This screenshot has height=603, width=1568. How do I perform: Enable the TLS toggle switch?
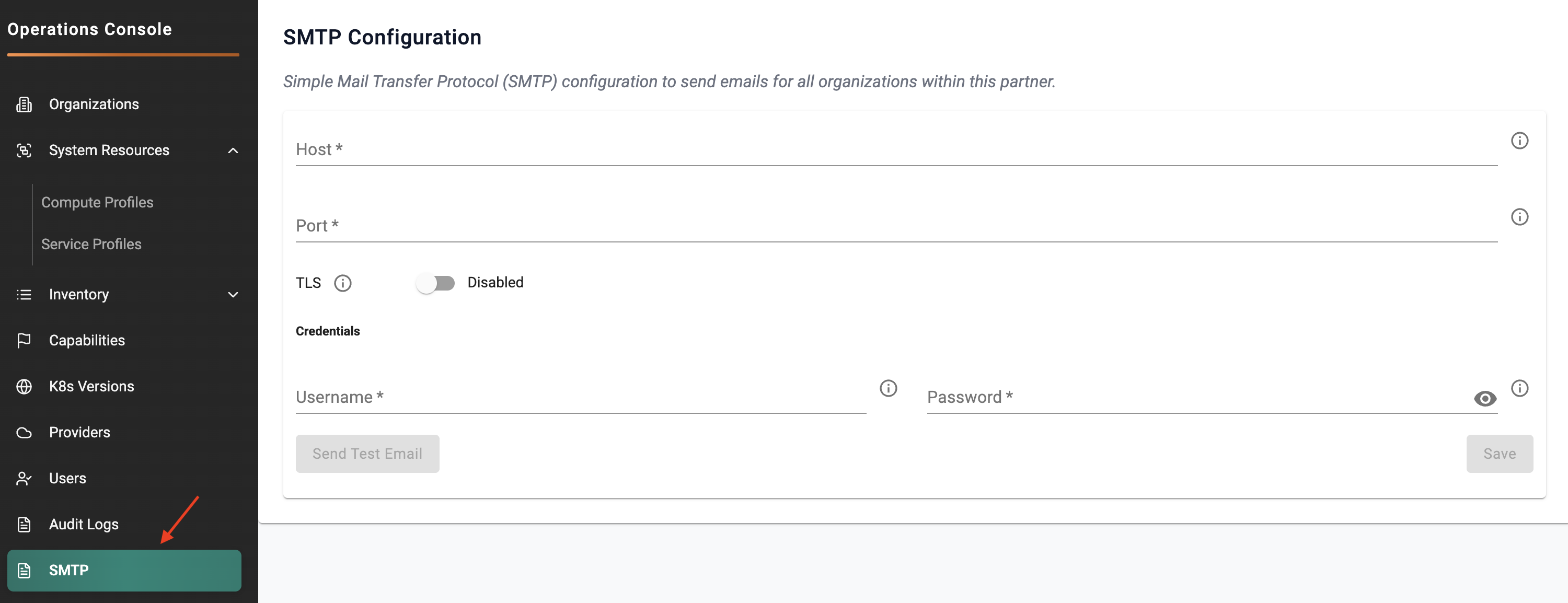coord(435,283)
